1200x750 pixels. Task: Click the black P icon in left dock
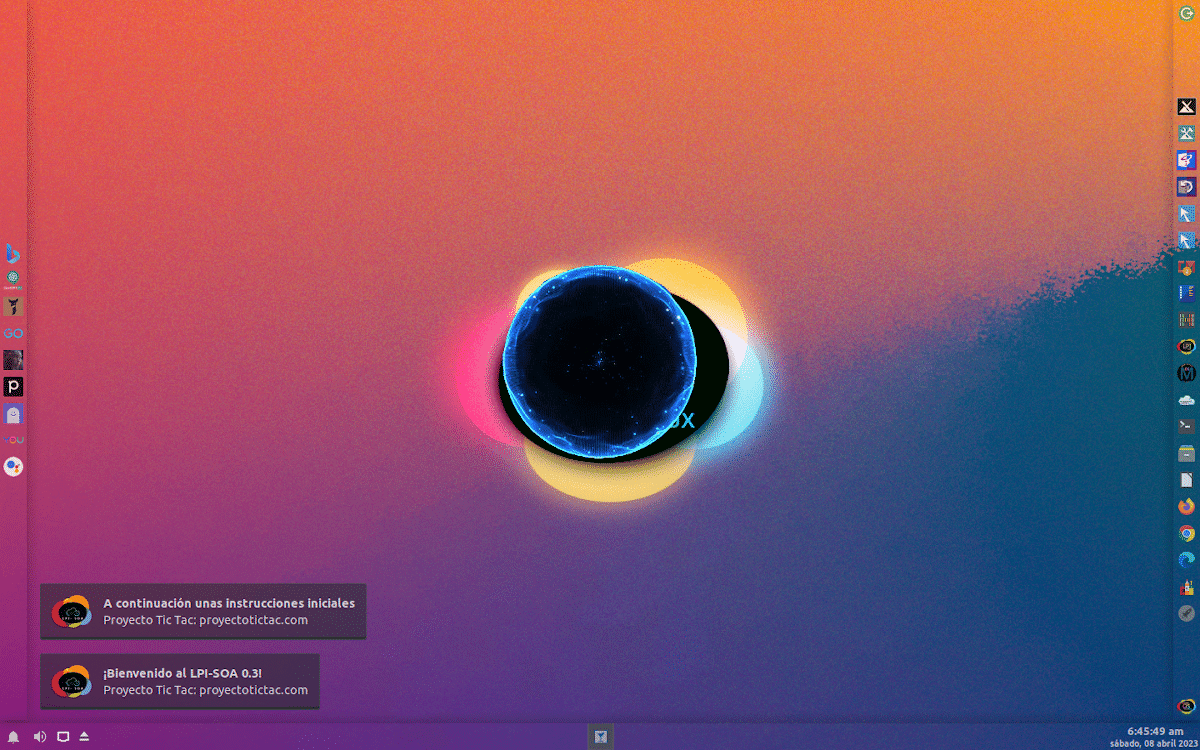click(13, 387)
